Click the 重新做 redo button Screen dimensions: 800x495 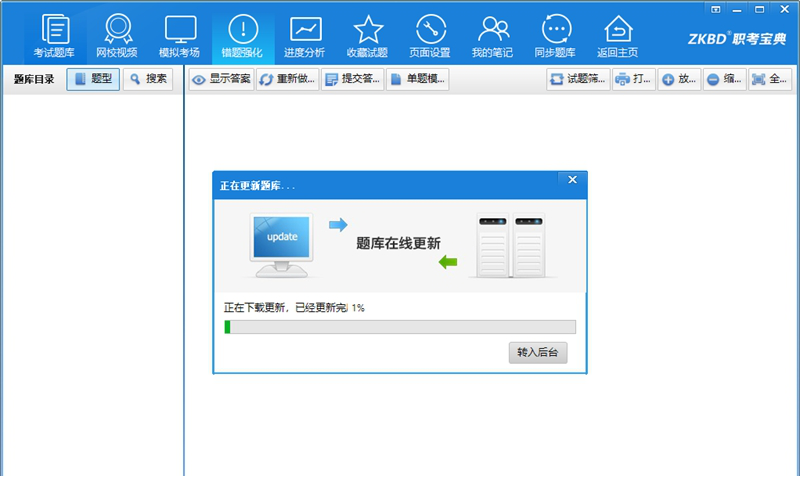(288, 79)
